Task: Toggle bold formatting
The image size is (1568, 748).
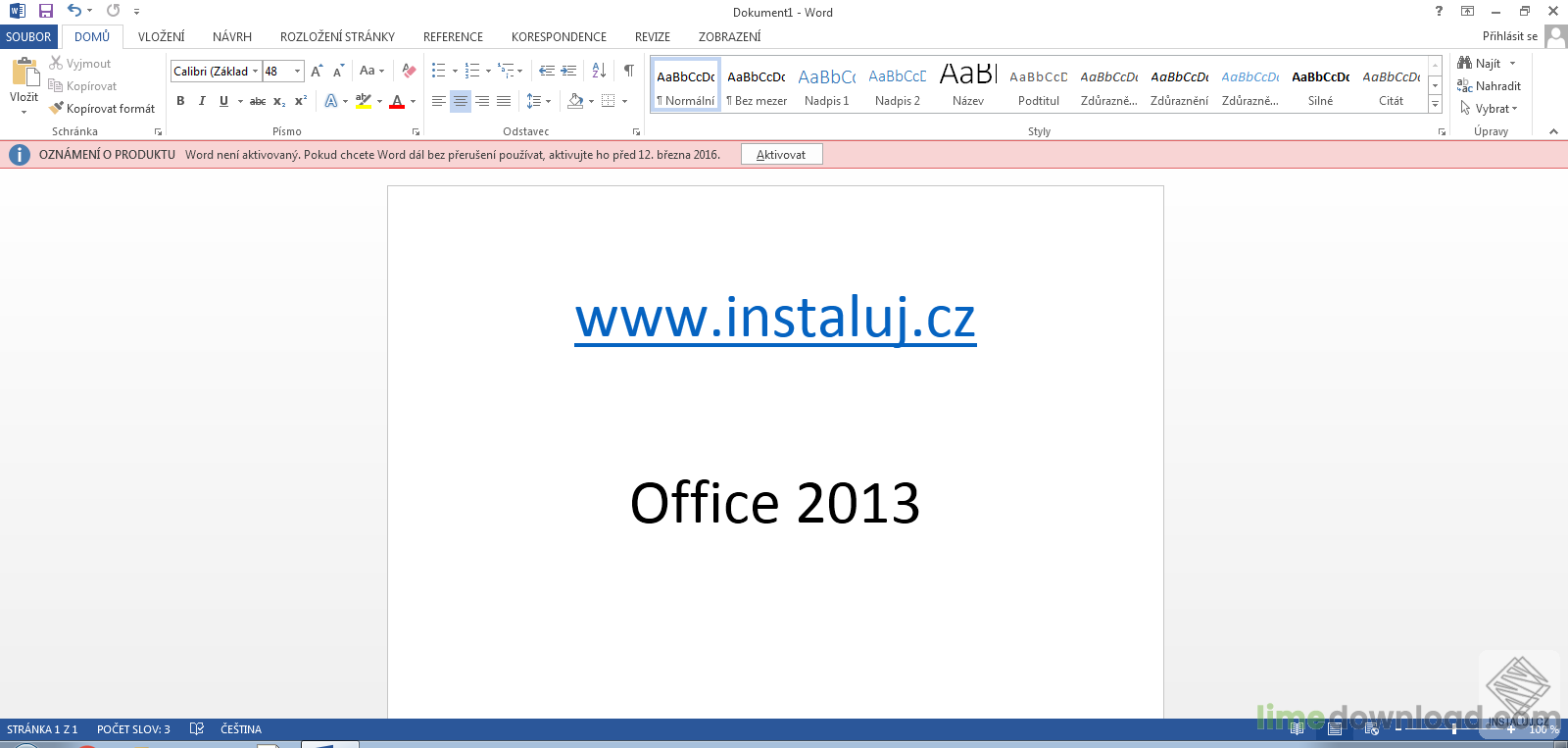Action: coord(180,101)
